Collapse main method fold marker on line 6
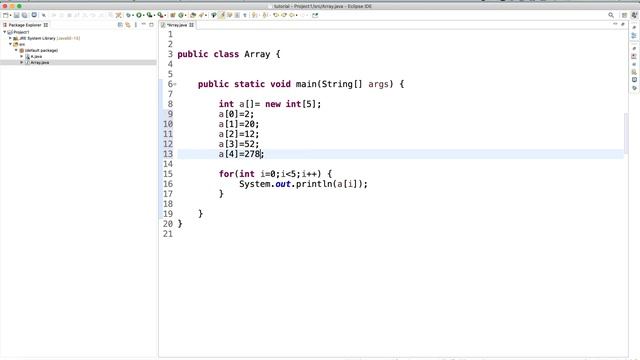This screenshot has width=640, height=360. pyautogui.click(x=175, y=84)
